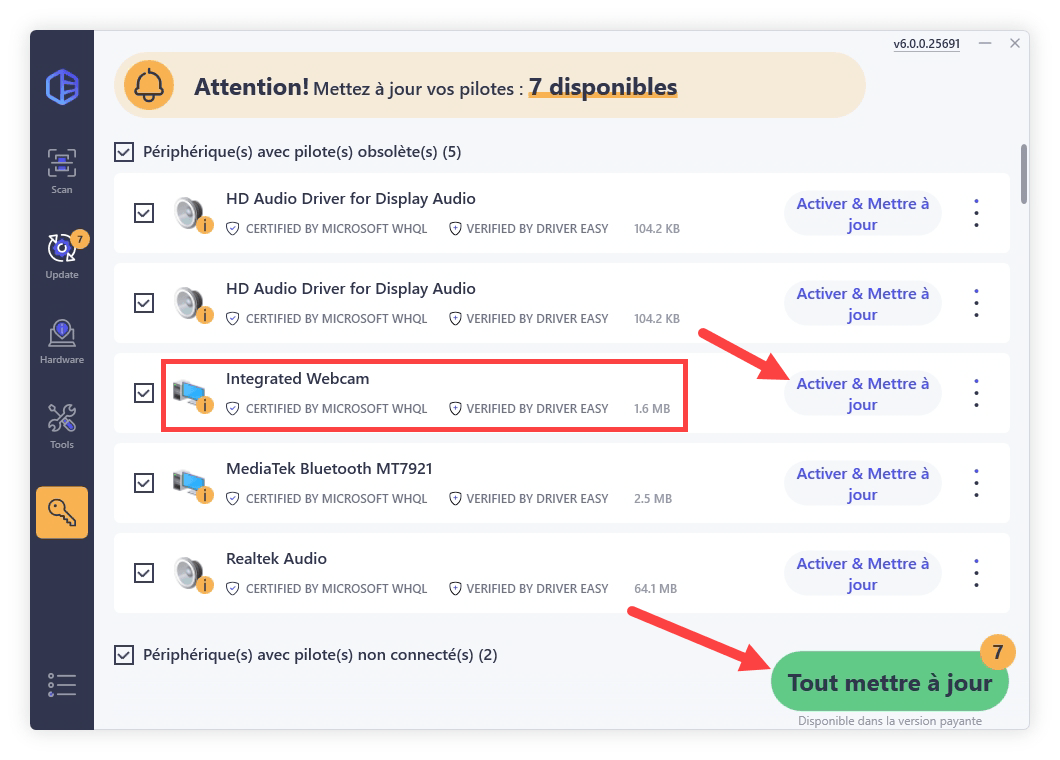Click the version number v6.0.0.25691
The image size is (1060, 760).
point(926,44)
